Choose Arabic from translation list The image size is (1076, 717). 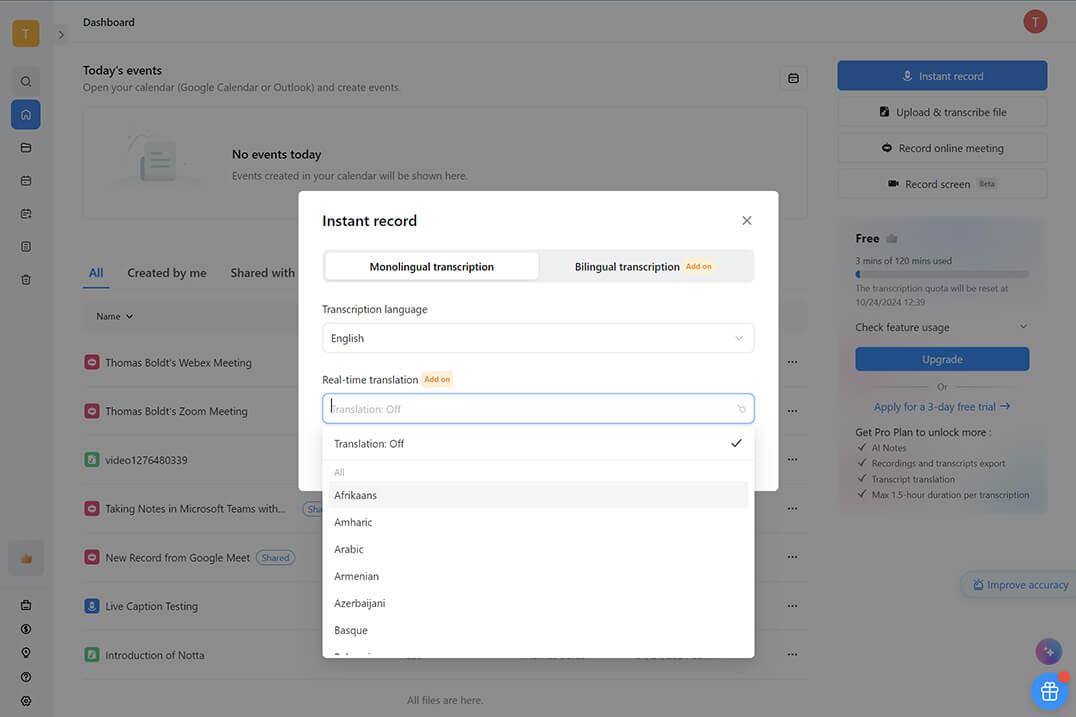coord(538,549)
